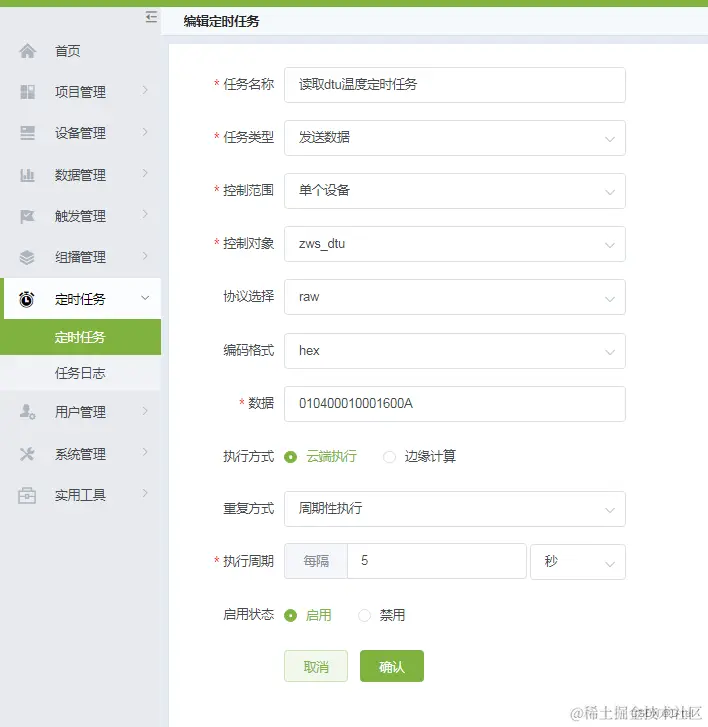
Task: Click the 用户管理 user icon
Action: point(27,411)
